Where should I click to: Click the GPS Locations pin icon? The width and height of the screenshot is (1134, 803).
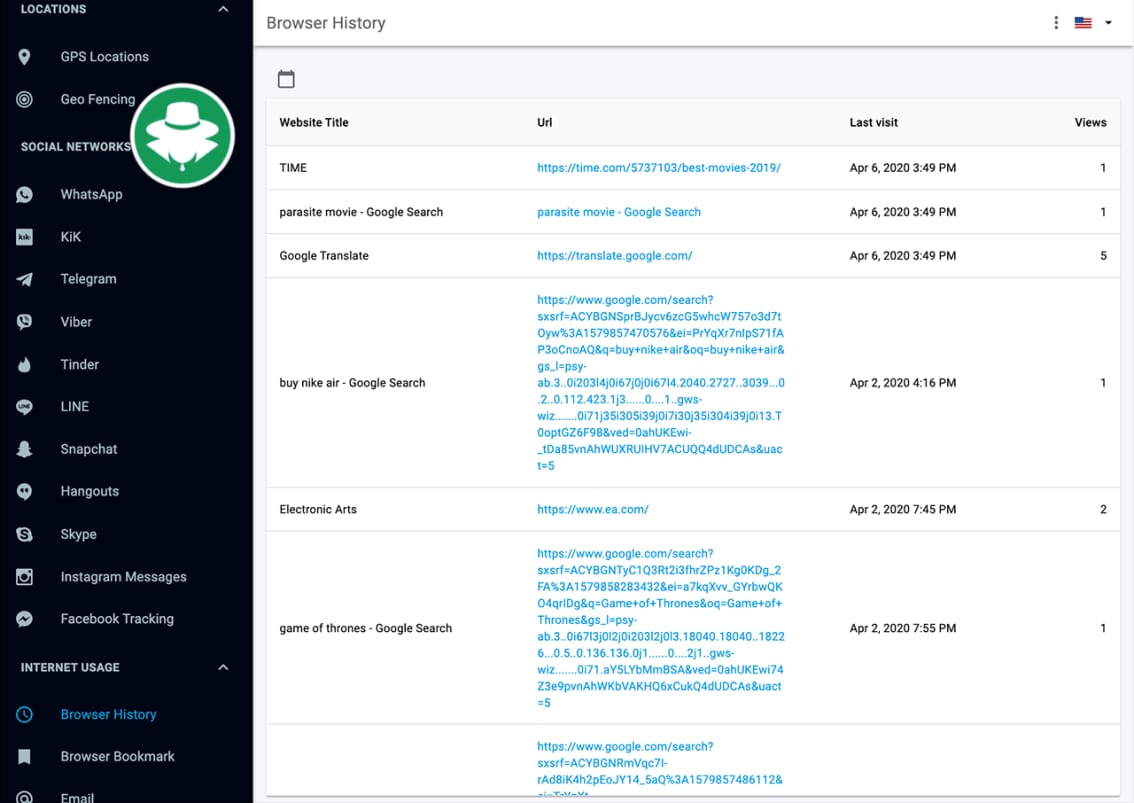click(x=25, y=57)
